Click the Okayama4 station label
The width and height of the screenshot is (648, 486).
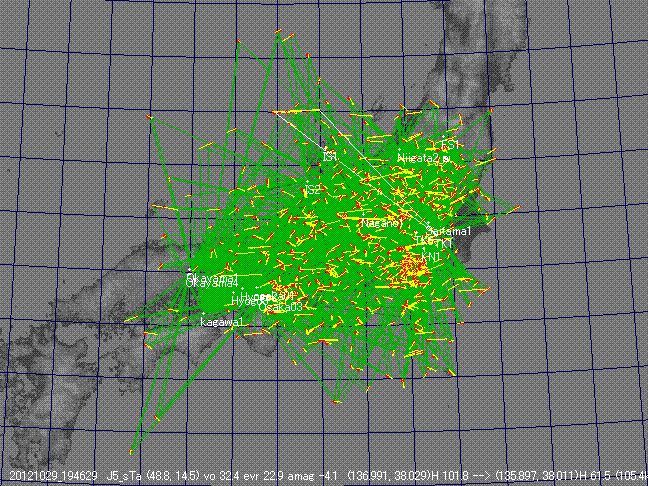click(212, 284)
